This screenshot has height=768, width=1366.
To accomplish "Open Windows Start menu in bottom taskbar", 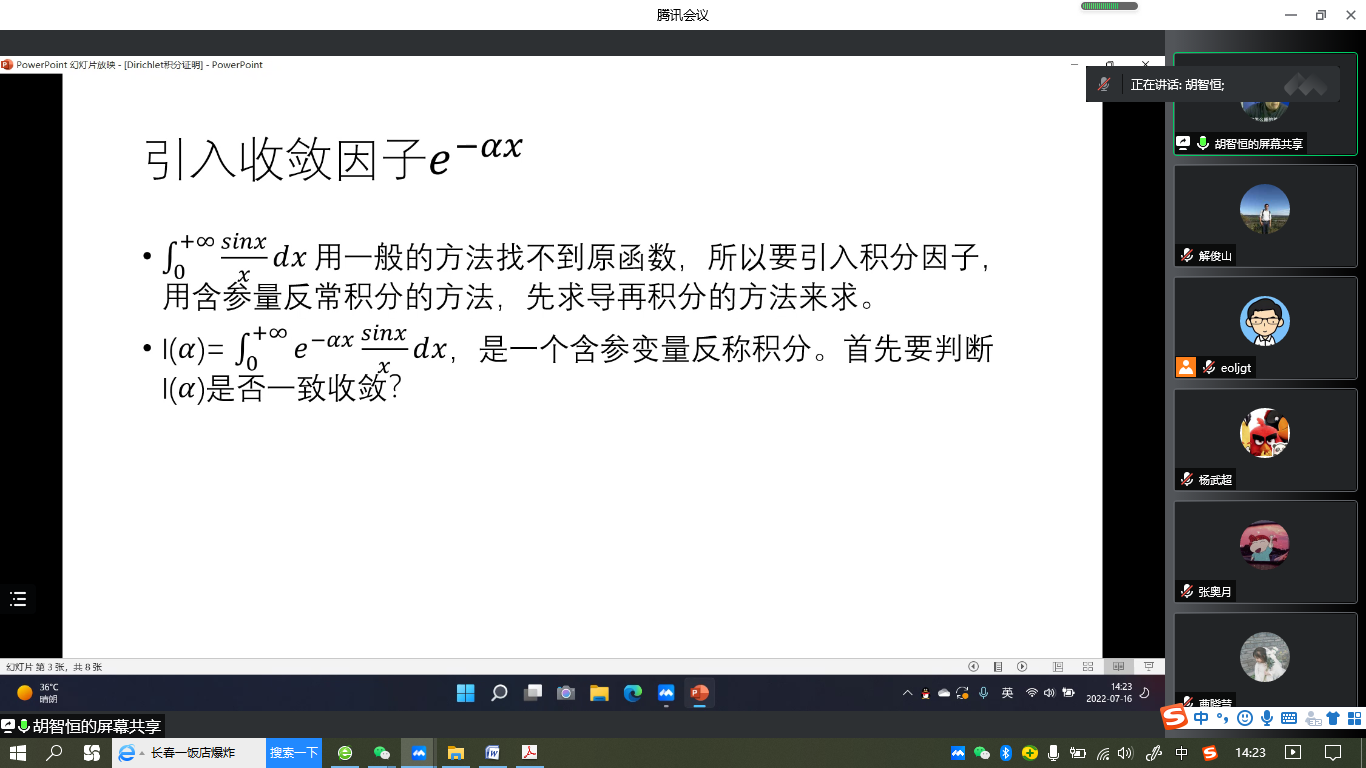I will (17, 753).
